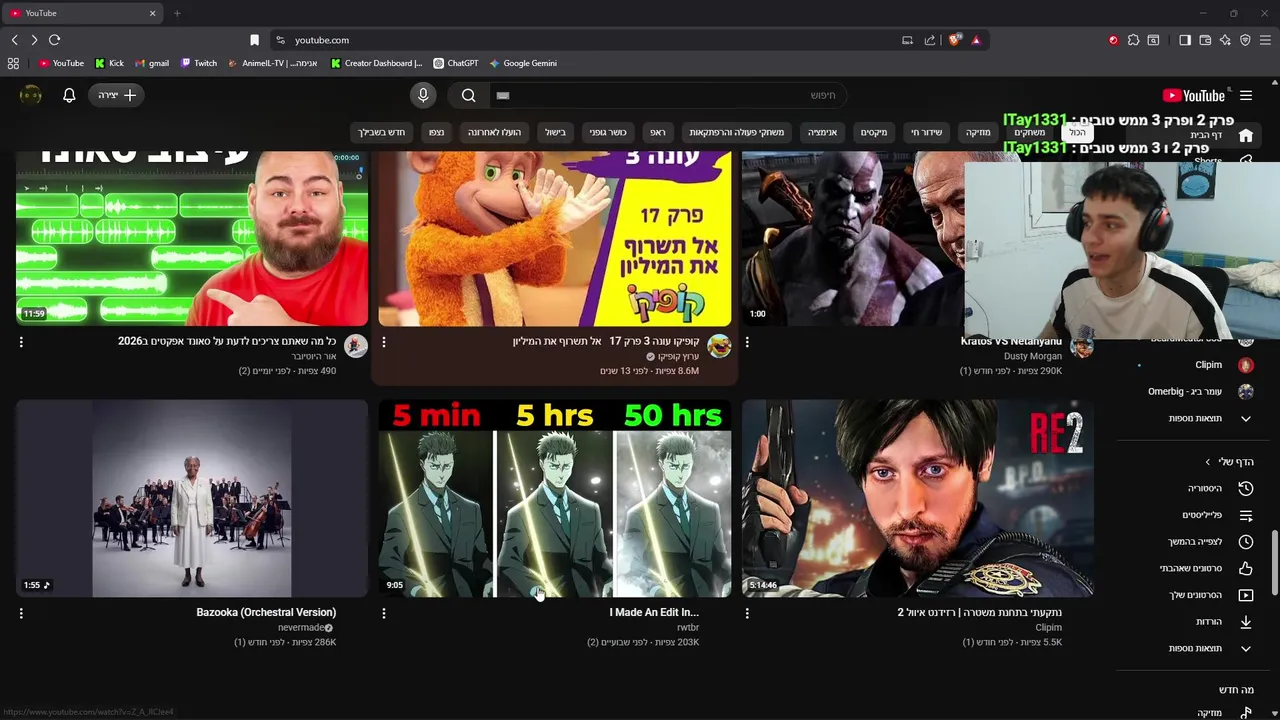
Task: Reload the page in browser toolbar
Action: click(54, 40)
